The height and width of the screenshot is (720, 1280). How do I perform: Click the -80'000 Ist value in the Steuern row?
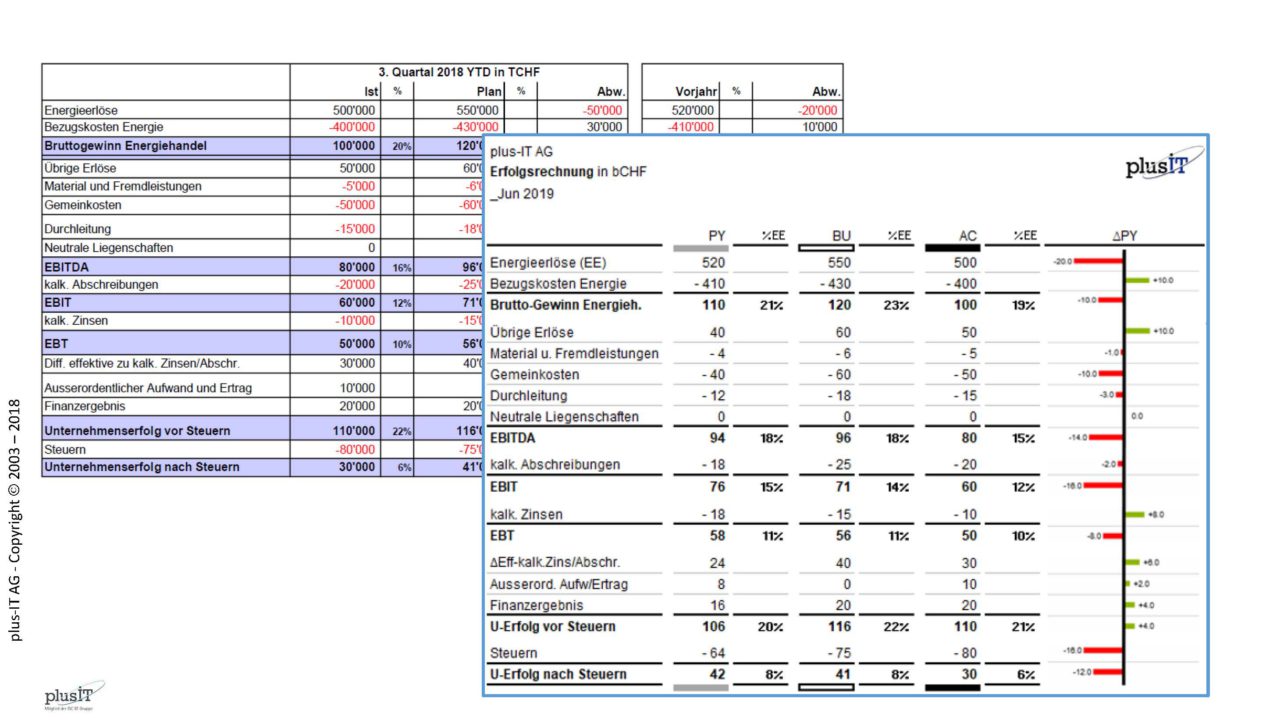pyautogui.click(x=354, y=450)
